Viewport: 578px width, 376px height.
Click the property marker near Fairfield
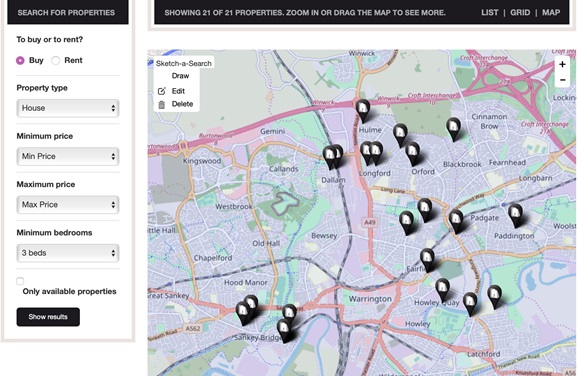427,260
